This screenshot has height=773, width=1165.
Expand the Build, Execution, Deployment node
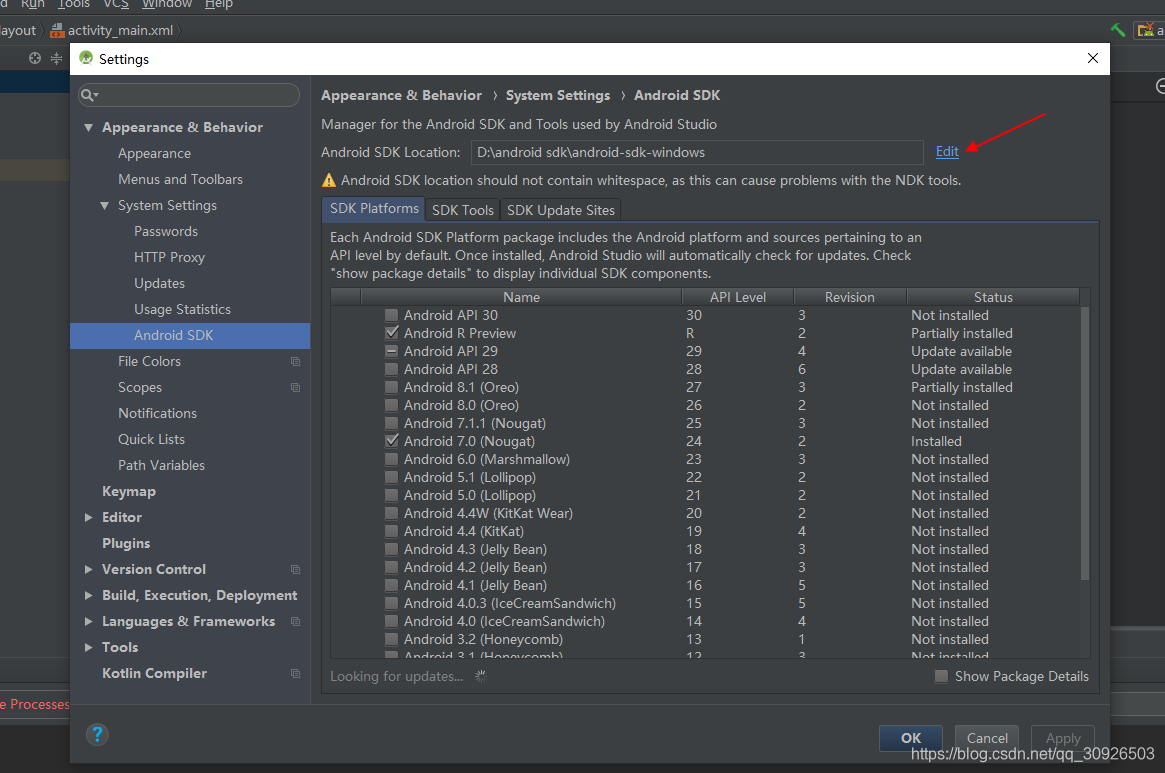point(88,595)
